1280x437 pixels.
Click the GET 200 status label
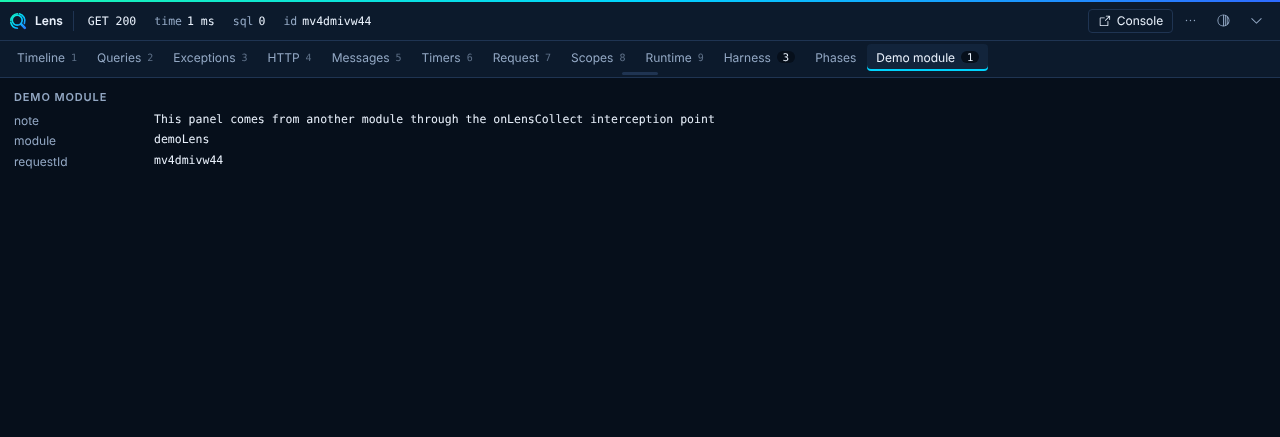[x=112, y=21]
